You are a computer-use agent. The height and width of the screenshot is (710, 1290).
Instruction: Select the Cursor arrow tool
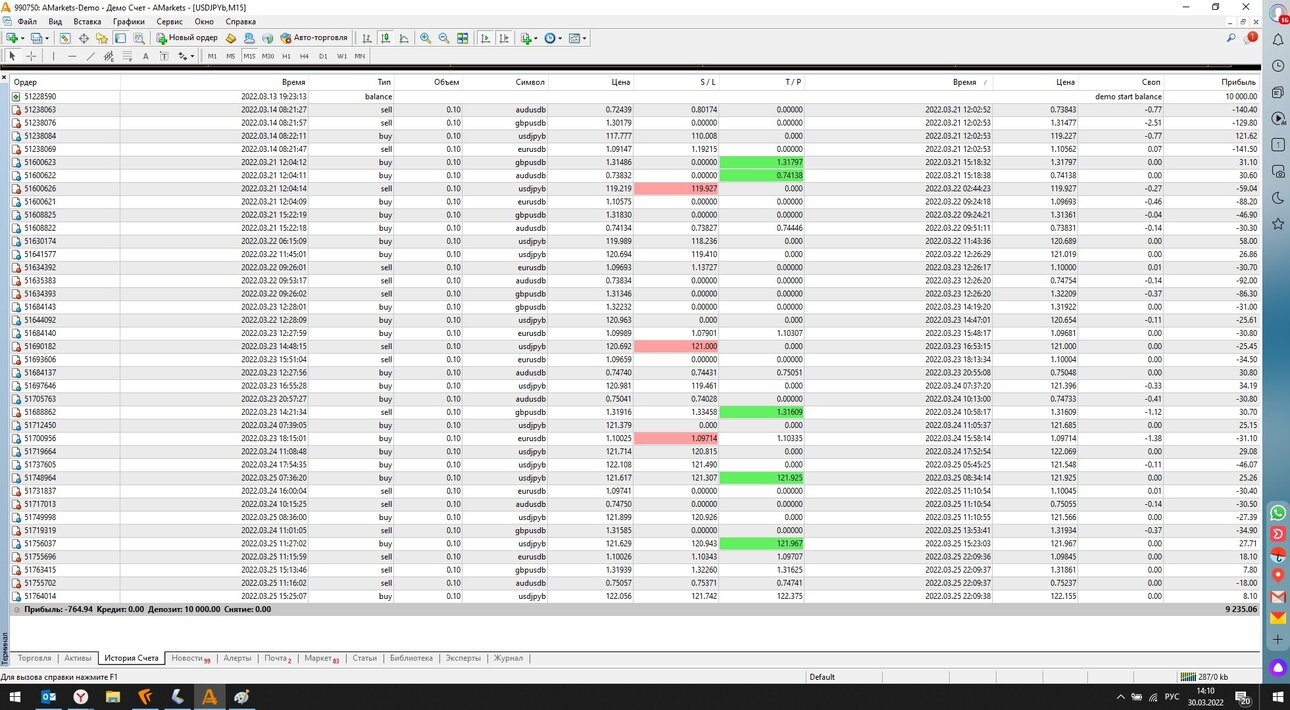[x=12, y=56]
